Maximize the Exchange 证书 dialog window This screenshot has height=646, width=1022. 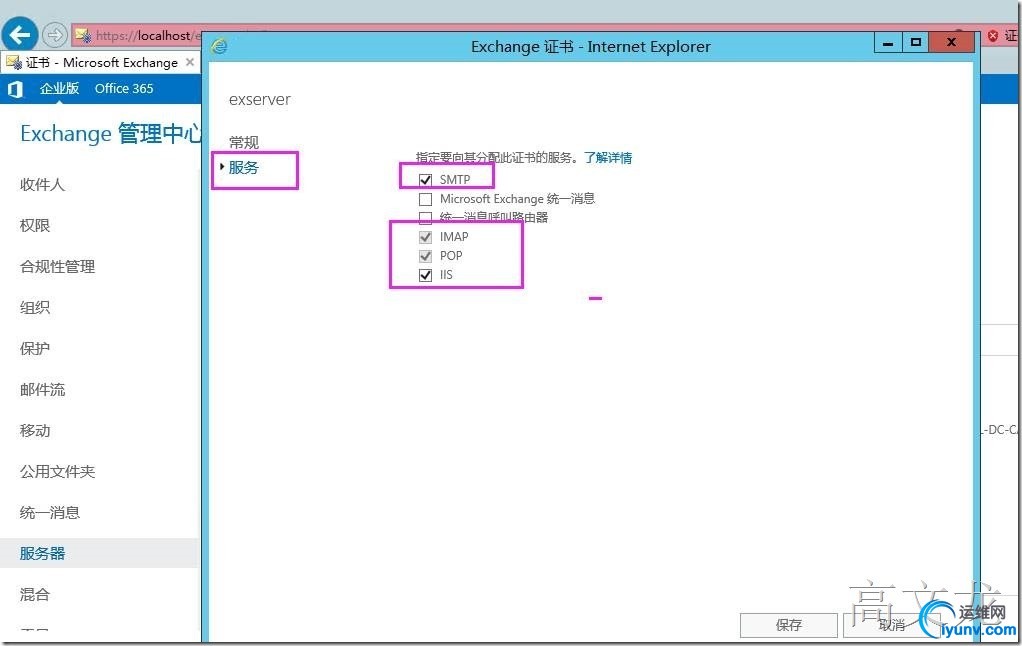916,43
